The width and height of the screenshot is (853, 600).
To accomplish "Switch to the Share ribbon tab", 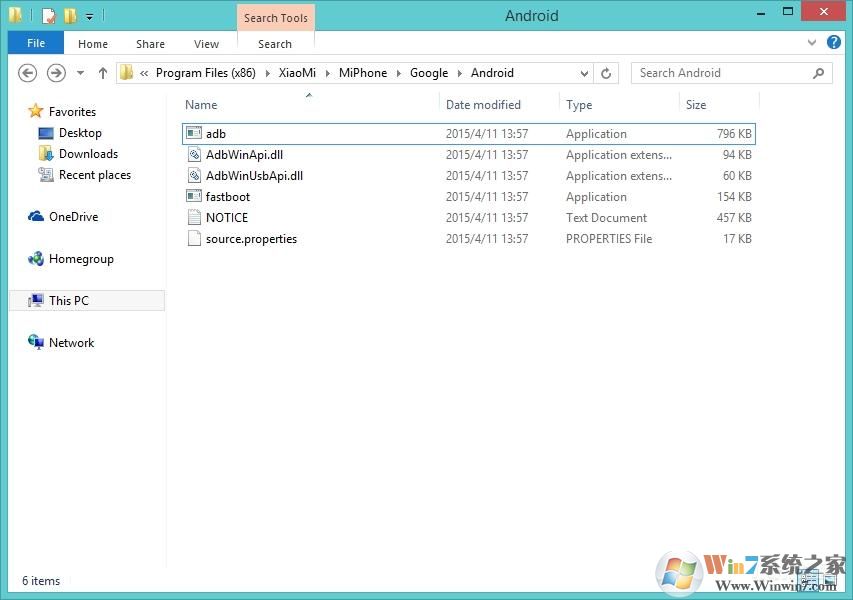I will point(150,44).
